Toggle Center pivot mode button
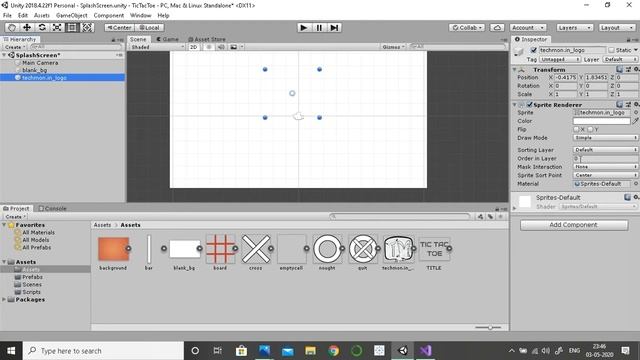Viewport: 640px width, 360px height. pyautogui.click(x=119, y=27)
